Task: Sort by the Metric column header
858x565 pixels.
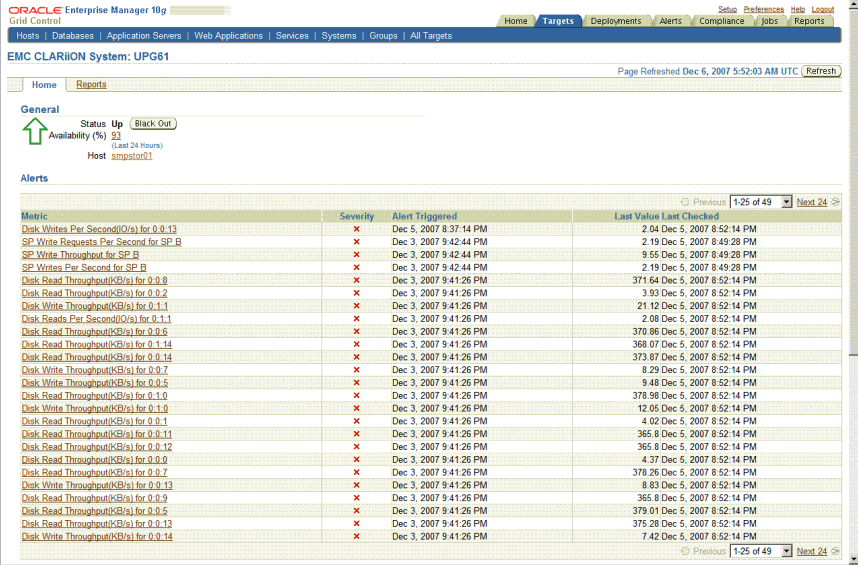Action: pos(34,216)
